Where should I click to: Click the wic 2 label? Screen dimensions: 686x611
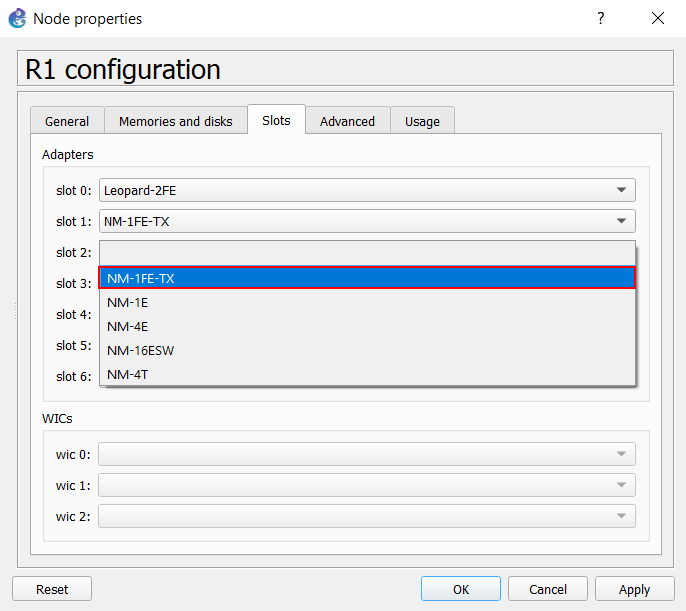tap(73, 517)
